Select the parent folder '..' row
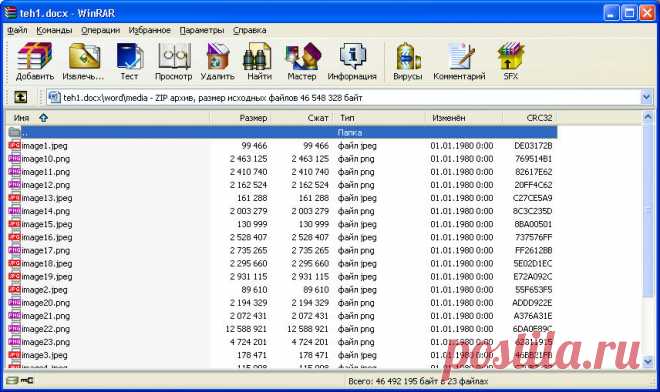 click(x=282, y=132)
